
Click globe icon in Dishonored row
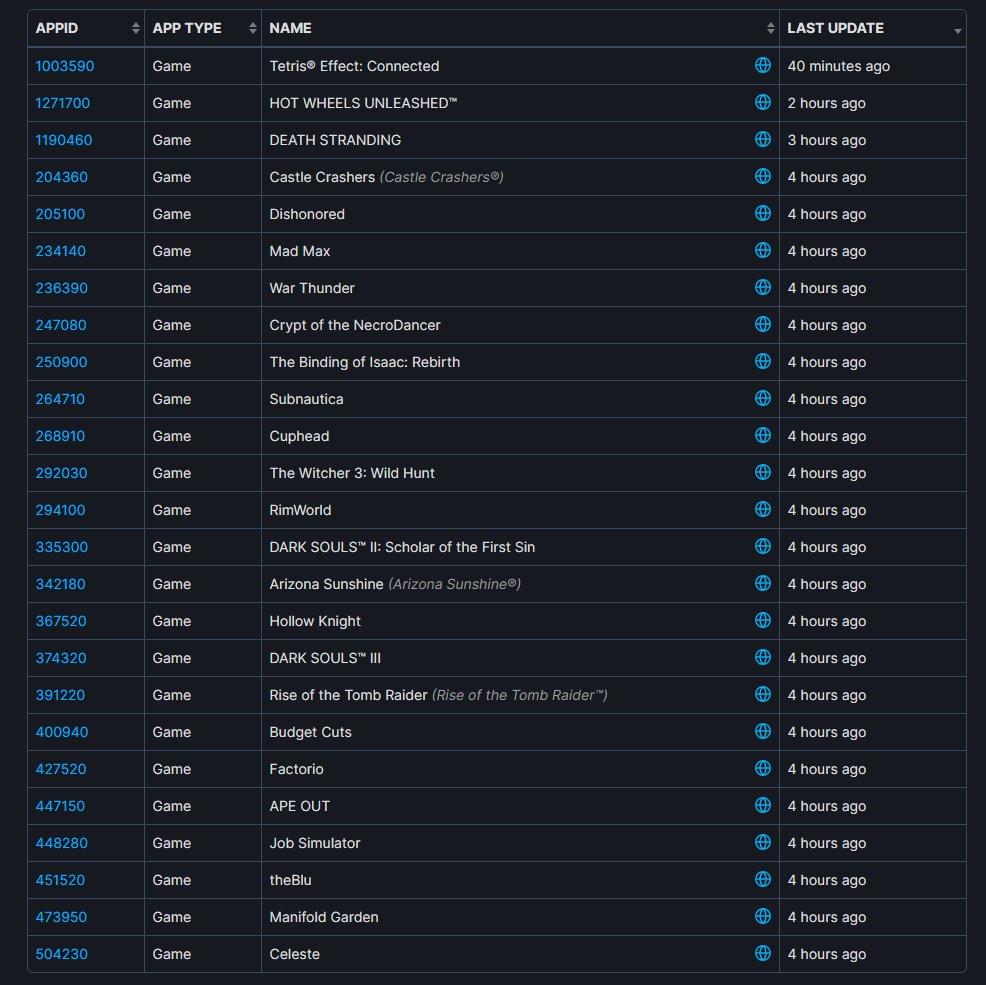pos(763,213)
